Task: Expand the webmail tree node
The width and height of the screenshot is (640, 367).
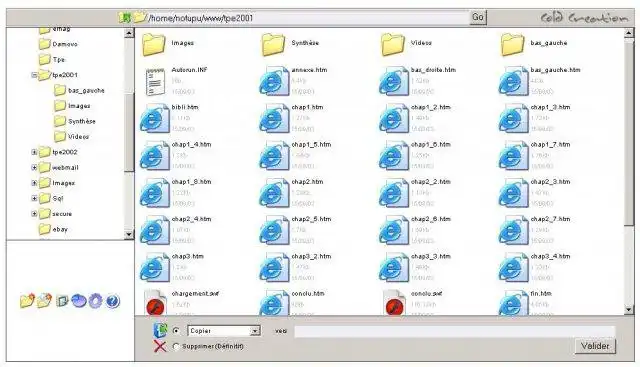Action: point(34,167)
